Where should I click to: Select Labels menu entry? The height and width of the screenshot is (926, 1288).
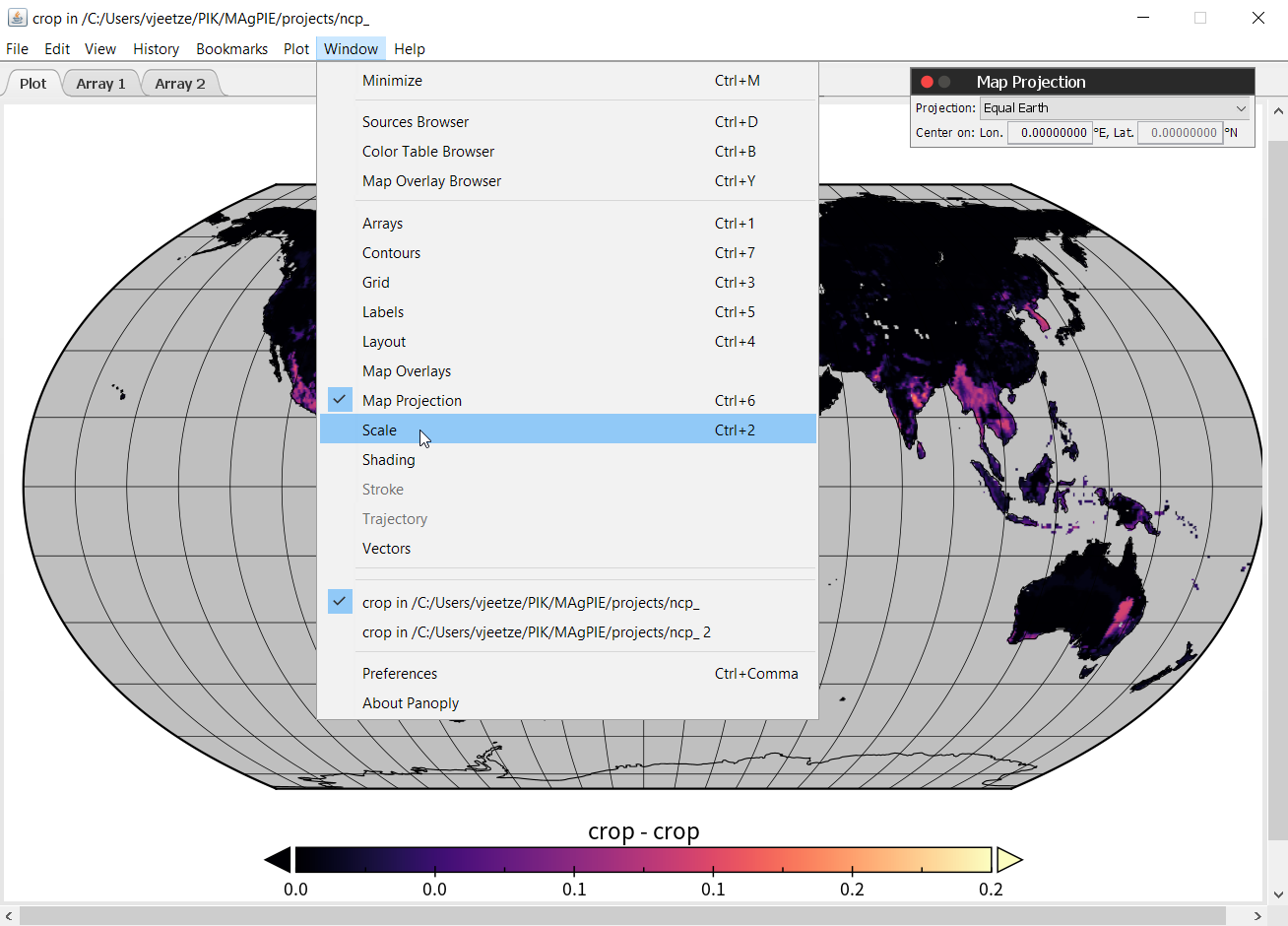568,312
